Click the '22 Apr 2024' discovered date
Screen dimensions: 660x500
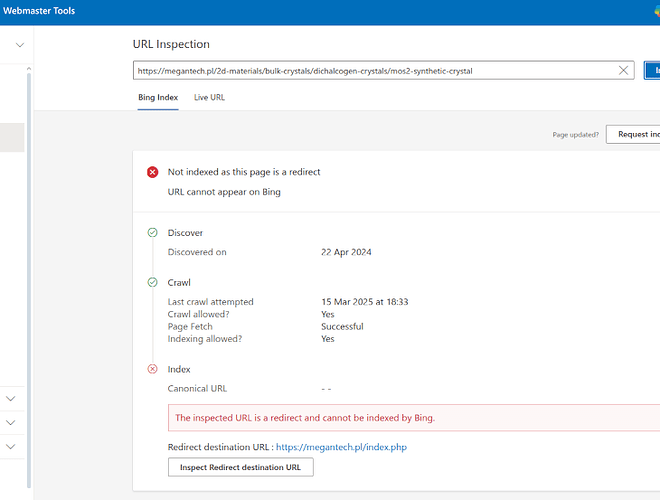[346, 252]
